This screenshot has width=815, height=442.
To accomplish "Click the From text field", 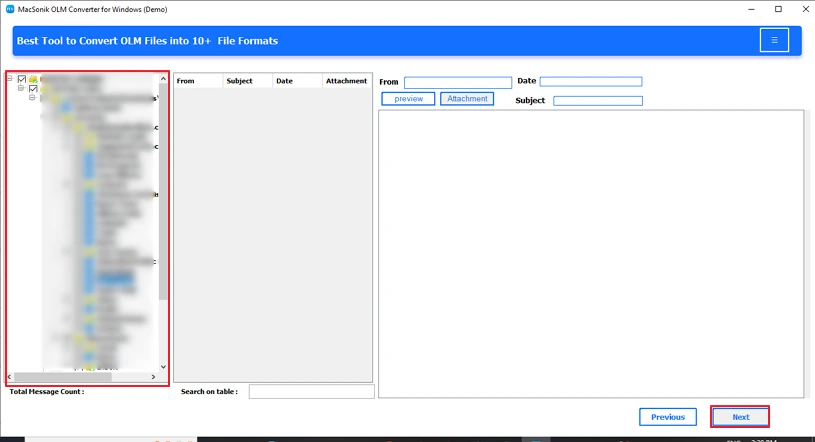I will pyautogui.click(x=457, y=82).
